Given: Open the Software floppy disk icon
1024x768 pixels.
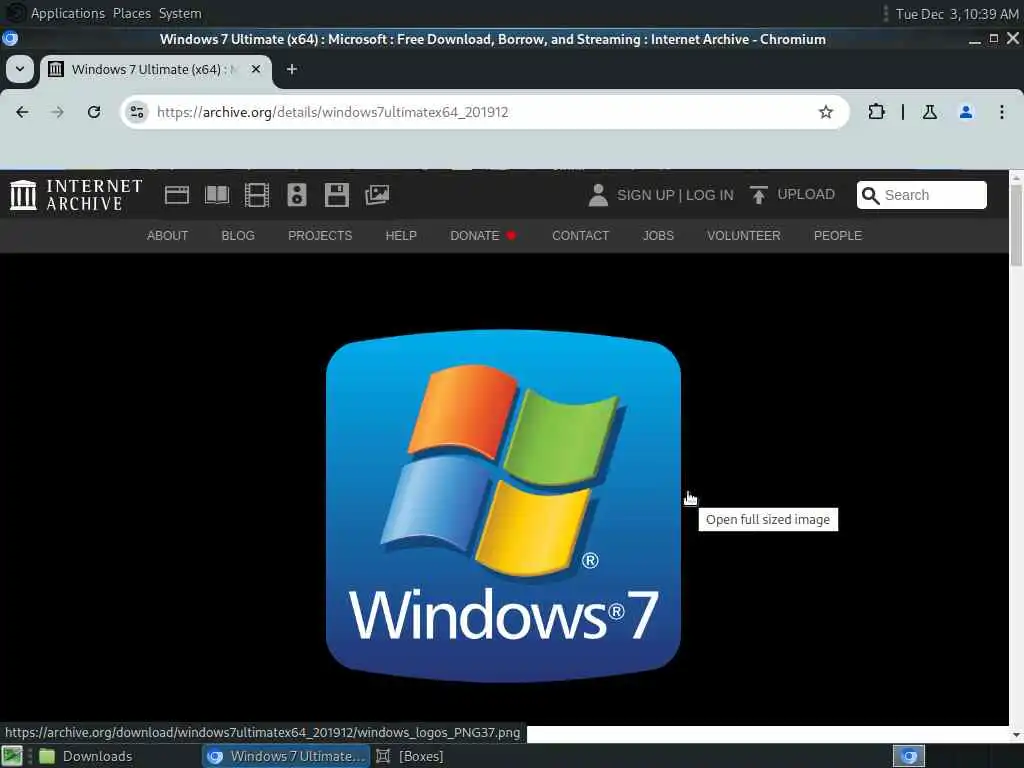Looking at the screenshot, I should click(x=337, y=195).
